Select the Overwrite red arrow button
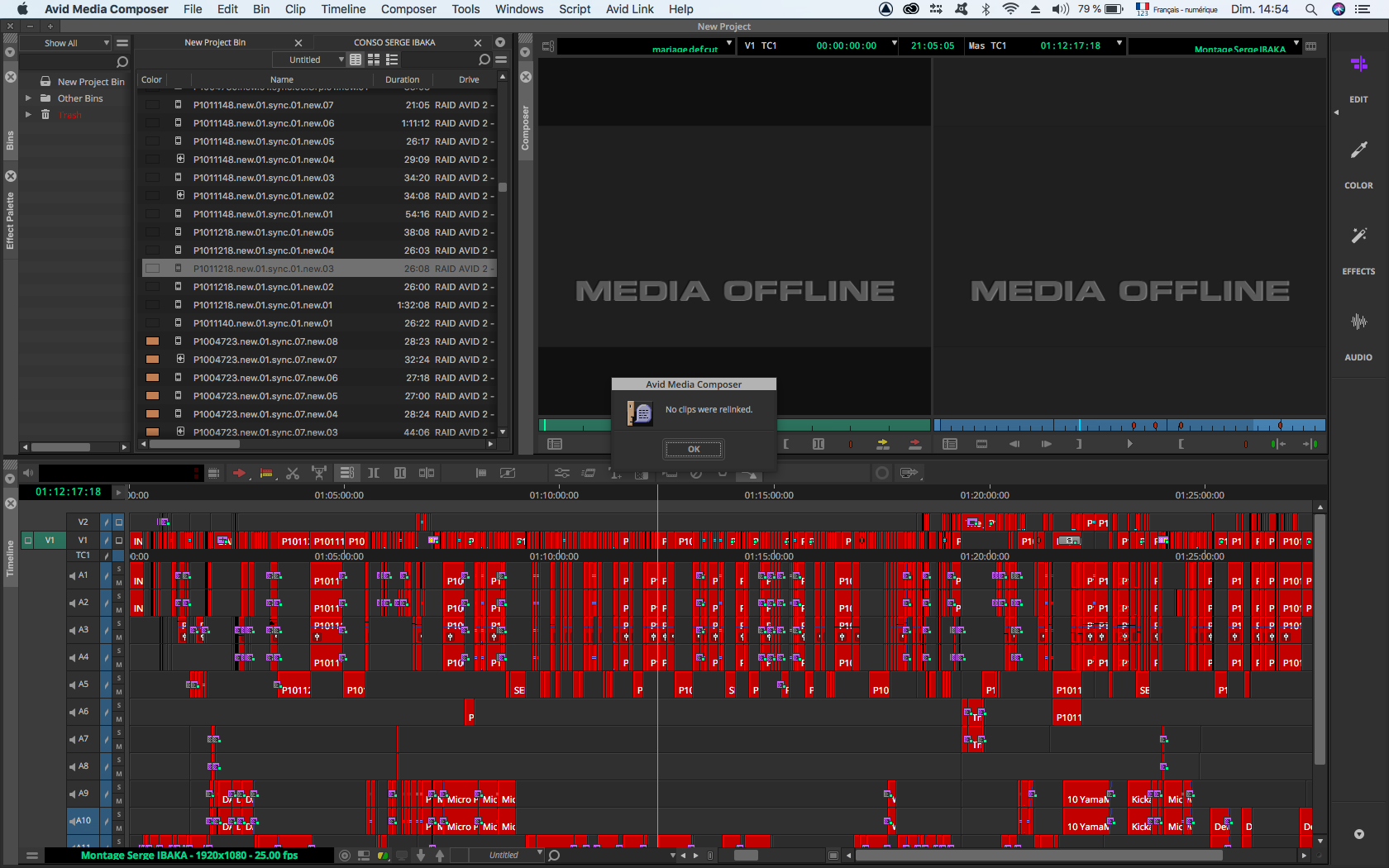1389x868 pixels. pyautogui.click(x=914, y=444)
